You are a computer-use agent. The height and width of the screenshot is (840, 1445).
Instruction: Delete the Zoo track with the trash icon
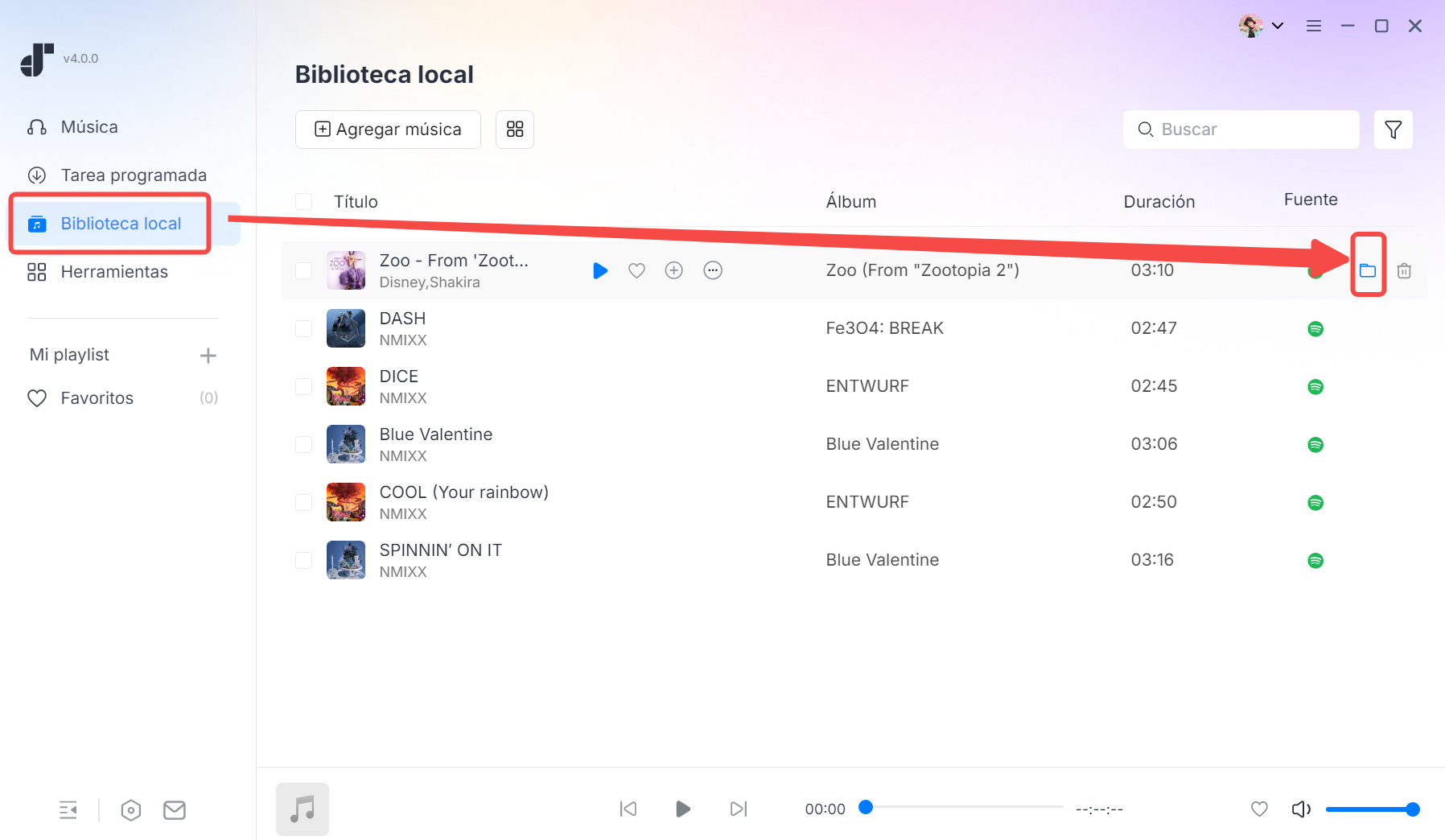[x=1404, y=271]
